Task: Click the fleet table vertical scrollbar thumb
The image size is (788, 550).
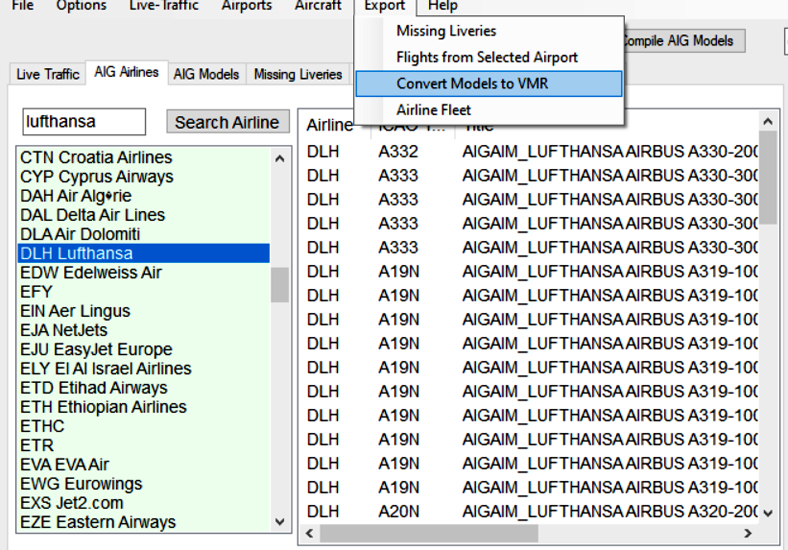Action: click(767, 177)
